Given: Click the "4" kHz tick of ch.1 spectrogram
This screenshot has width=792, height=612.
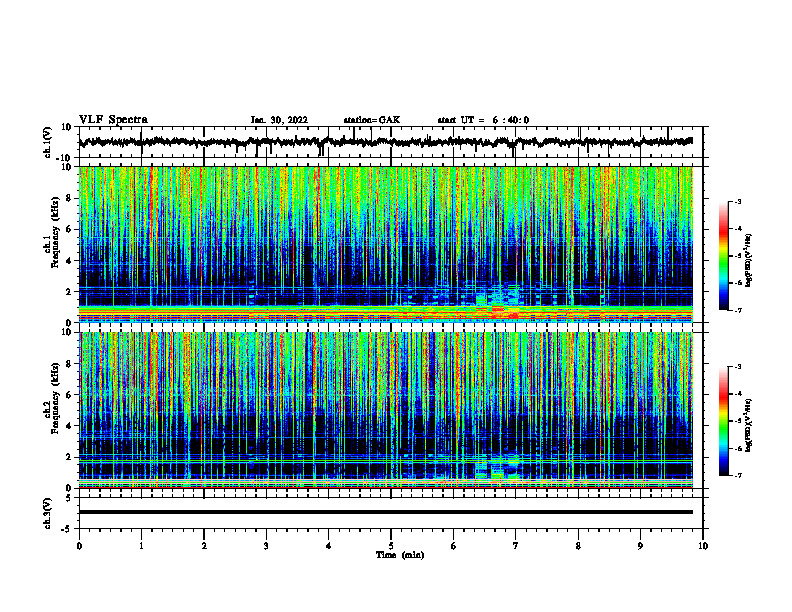Looking at the screenshot, I should [69, 261].
